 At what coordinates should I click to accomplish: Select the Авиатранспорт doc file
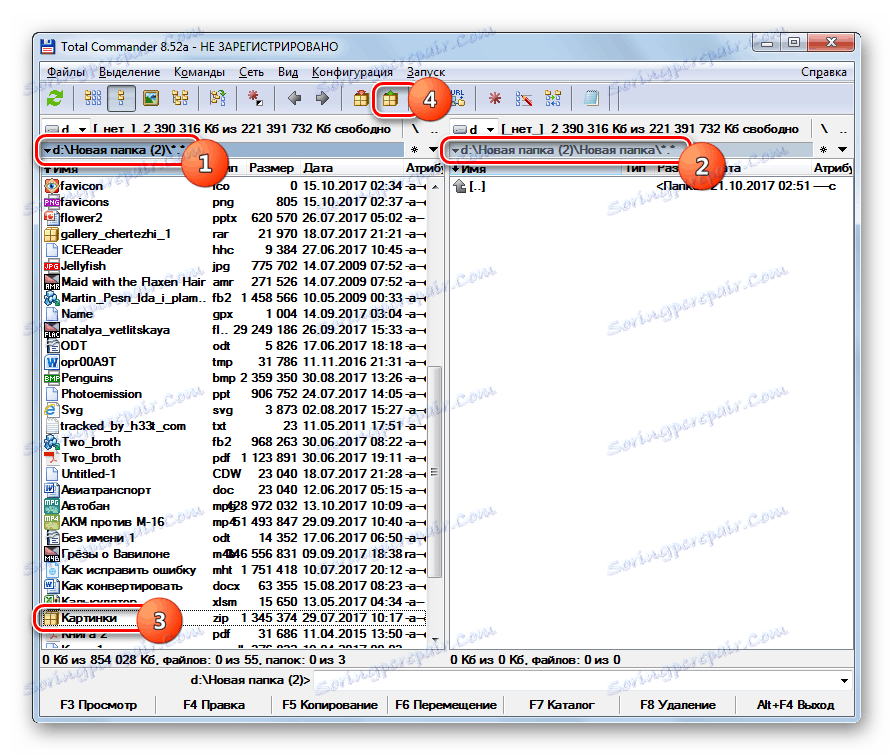pos(234,490)
